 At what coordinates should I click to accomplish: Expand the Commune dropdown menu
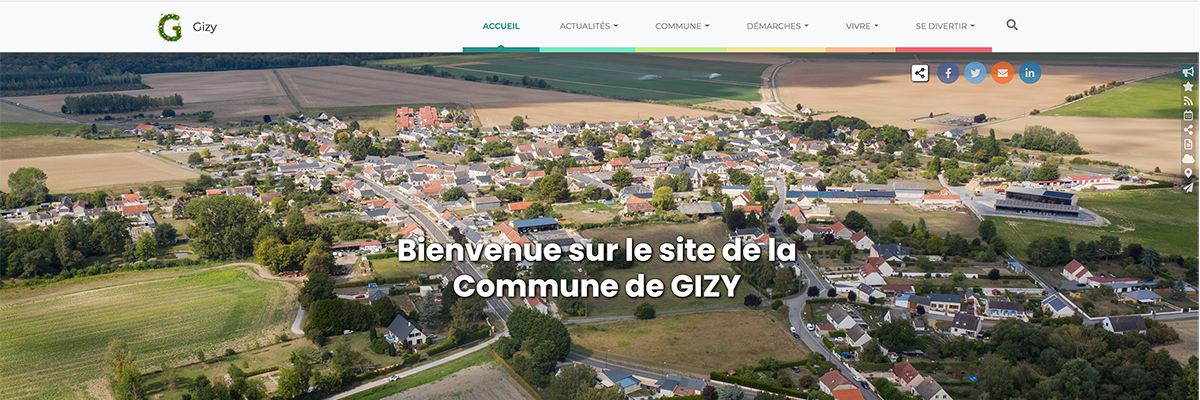click(x=682, y=26)
